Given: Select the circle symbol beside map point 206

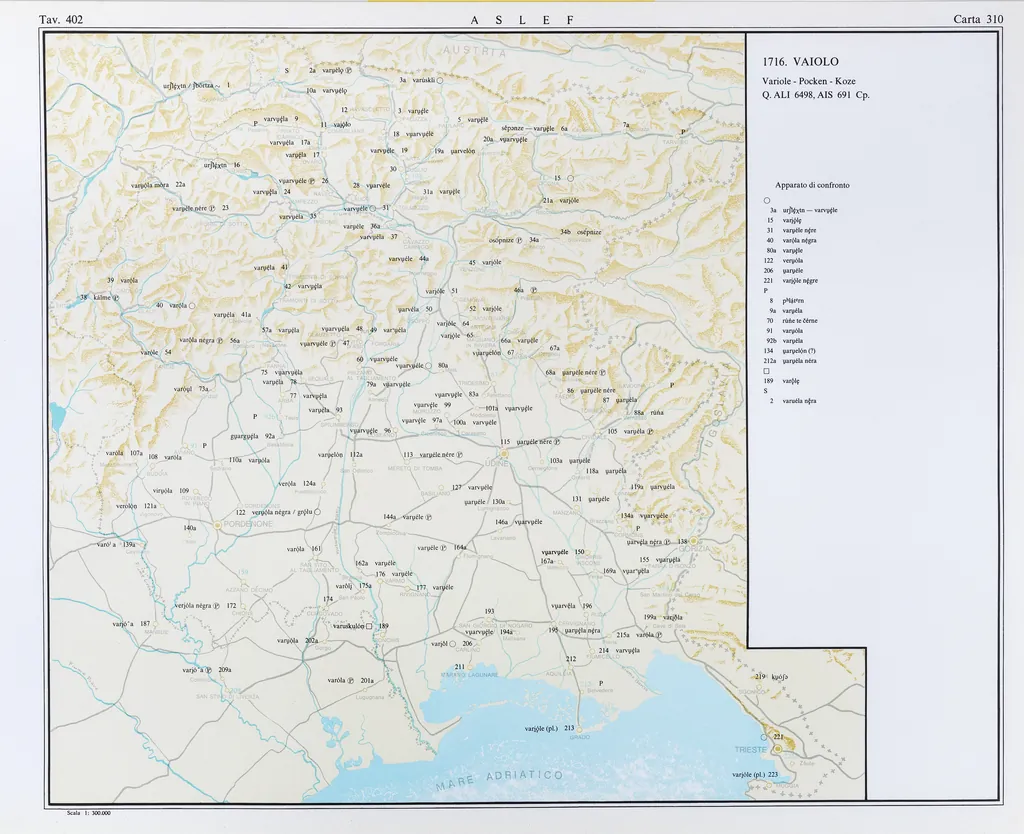Looking at the screenshot, I should coord(452,644).
